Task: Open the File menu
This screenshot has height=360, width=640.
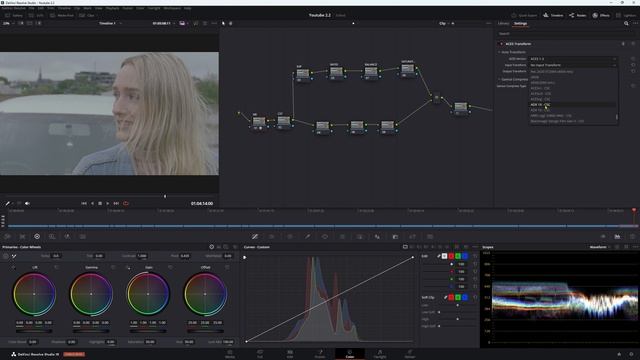Action: click(x=31, y=8)
